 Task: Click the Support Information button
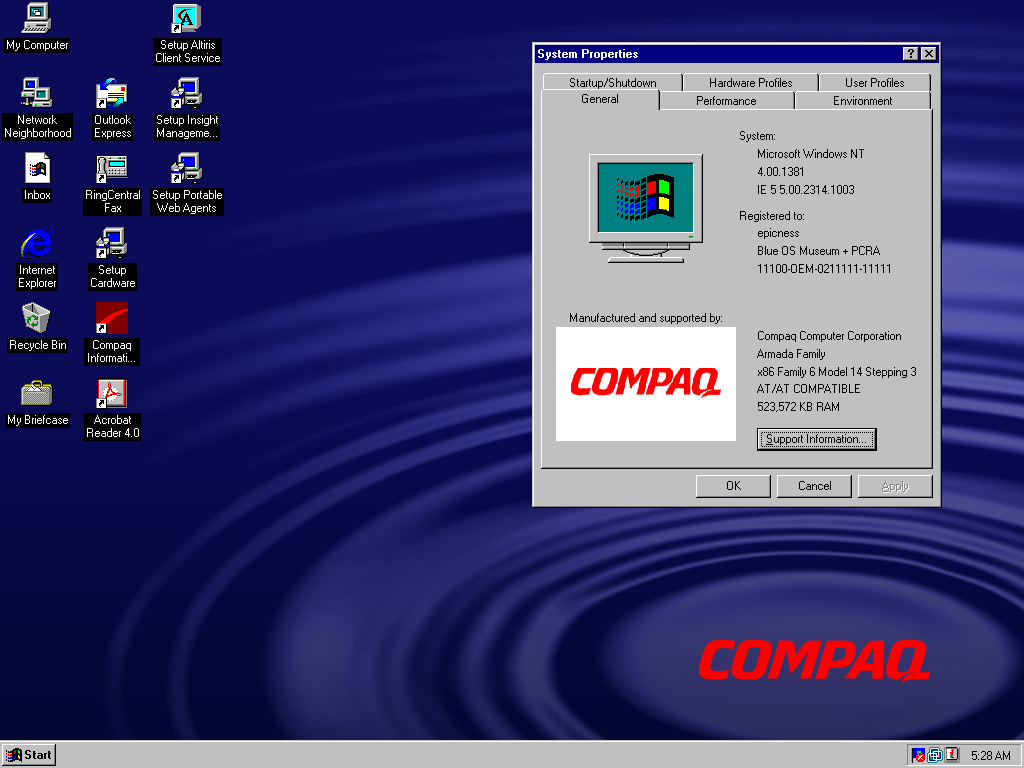click(x=816, y=439)
